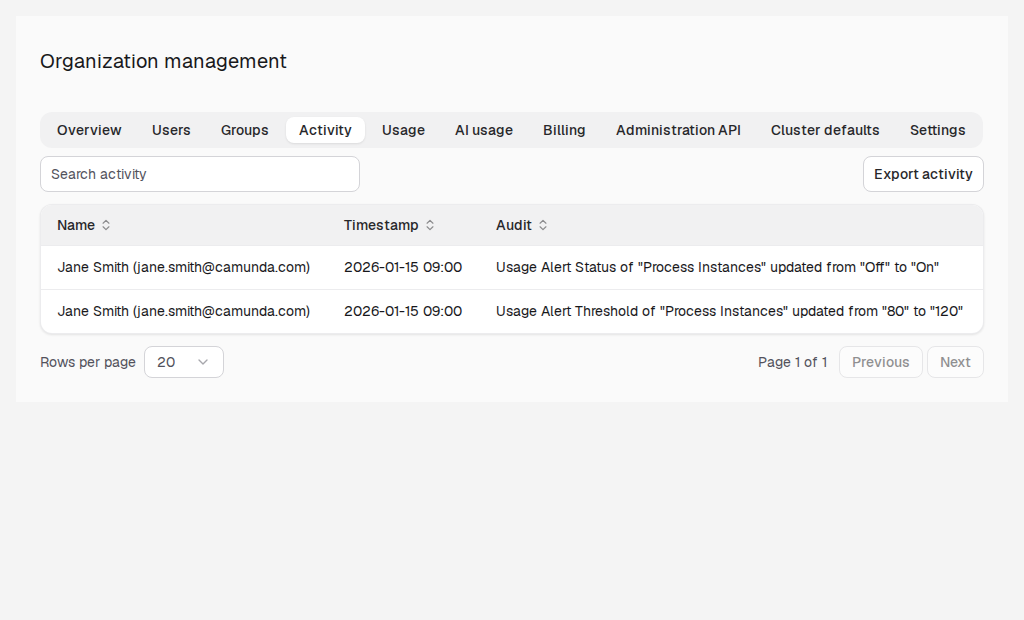Sort by Audit column icon
This screenshot has height=620, width=1024.
pyautogui.click(x=543, y=225)
